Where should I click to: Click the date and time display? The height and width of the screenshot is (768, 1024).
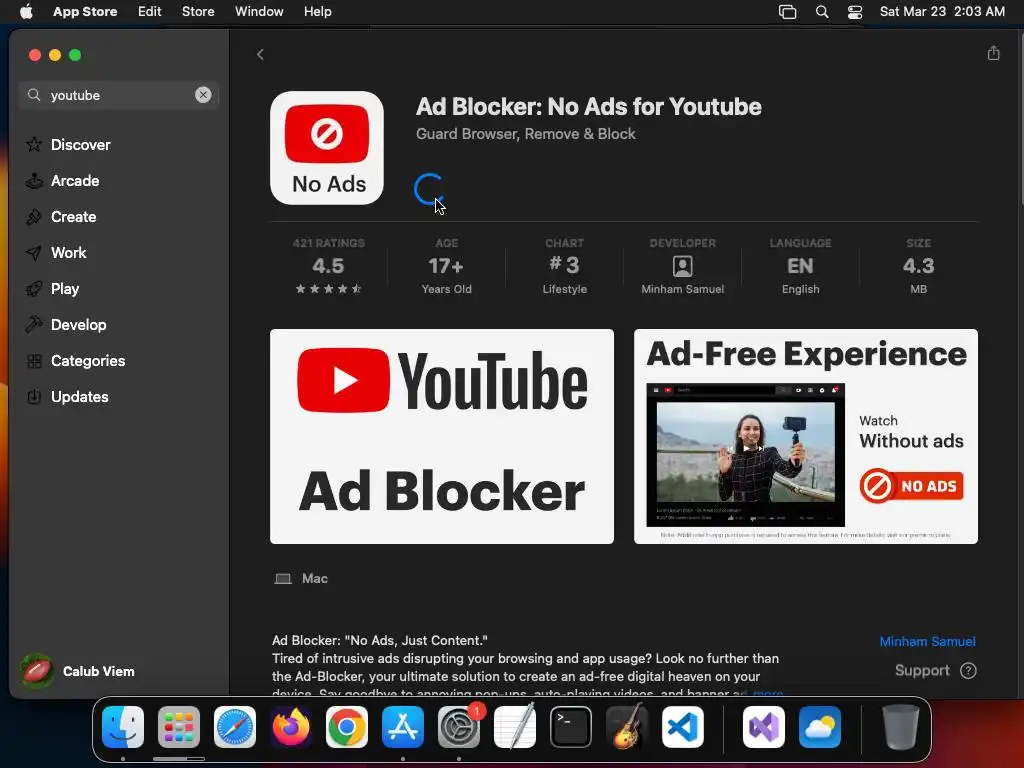pos(942,12)
